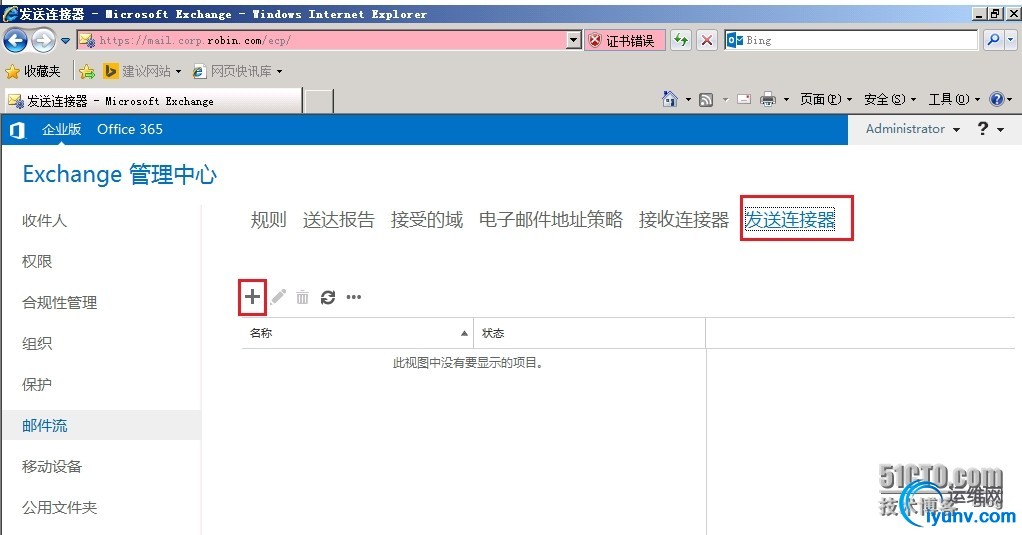Screen dimensions: 1022x535
Task: Open the more options ellipsis menu
Action: tap(354, 297)
